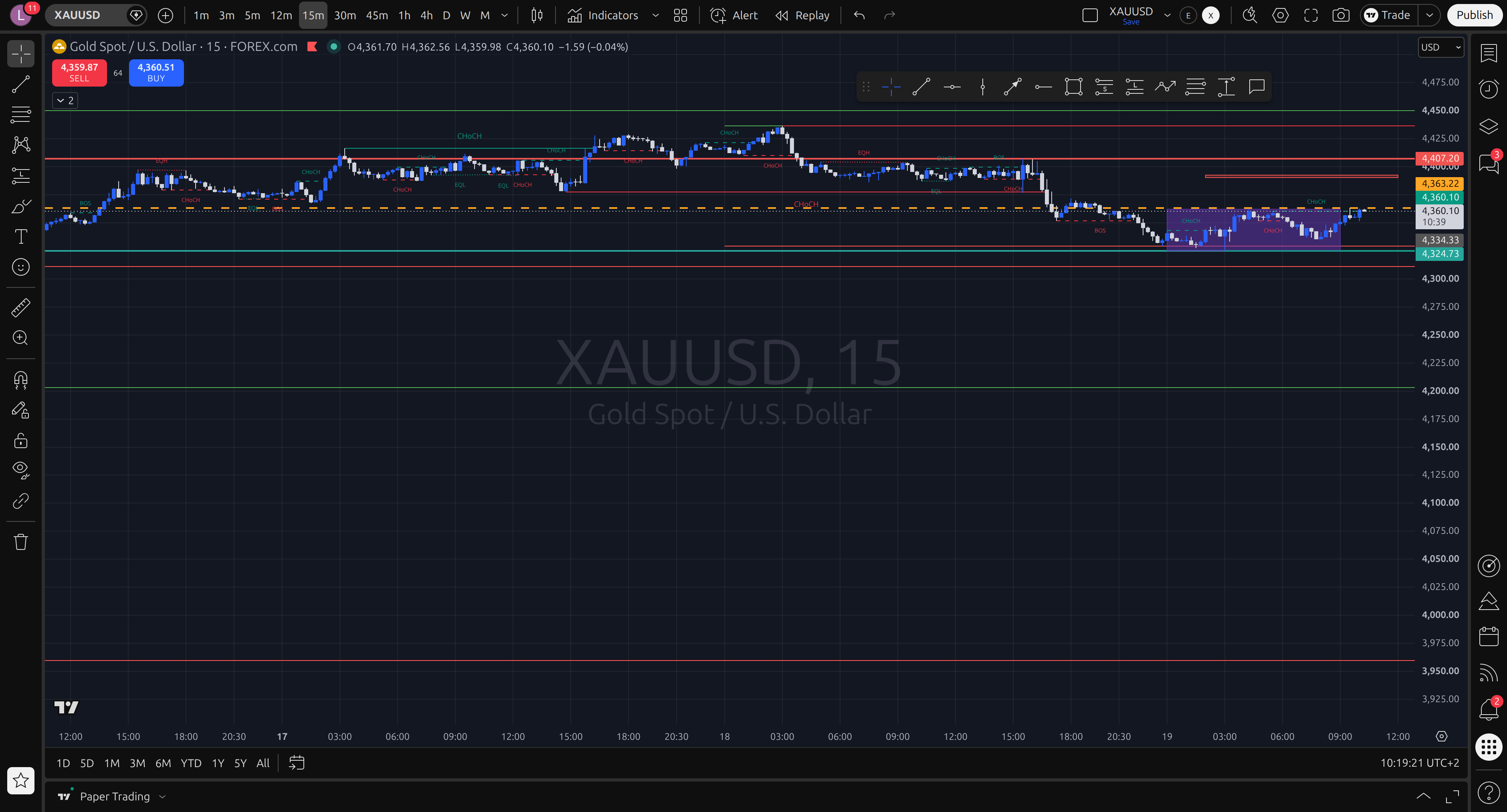1507x812 pixels.
Task: Click the zoom in tool
Action: tap(21, 337)
